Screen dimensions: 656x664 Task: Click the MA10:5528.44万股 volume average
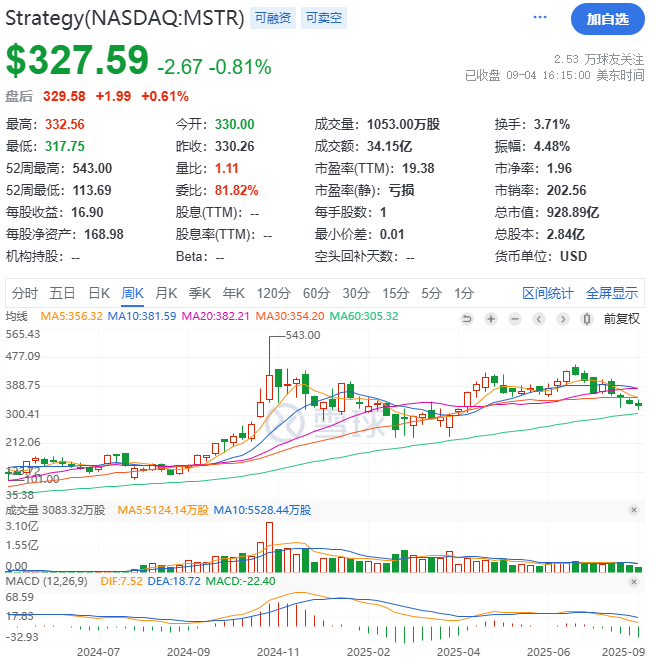(262, 510)
